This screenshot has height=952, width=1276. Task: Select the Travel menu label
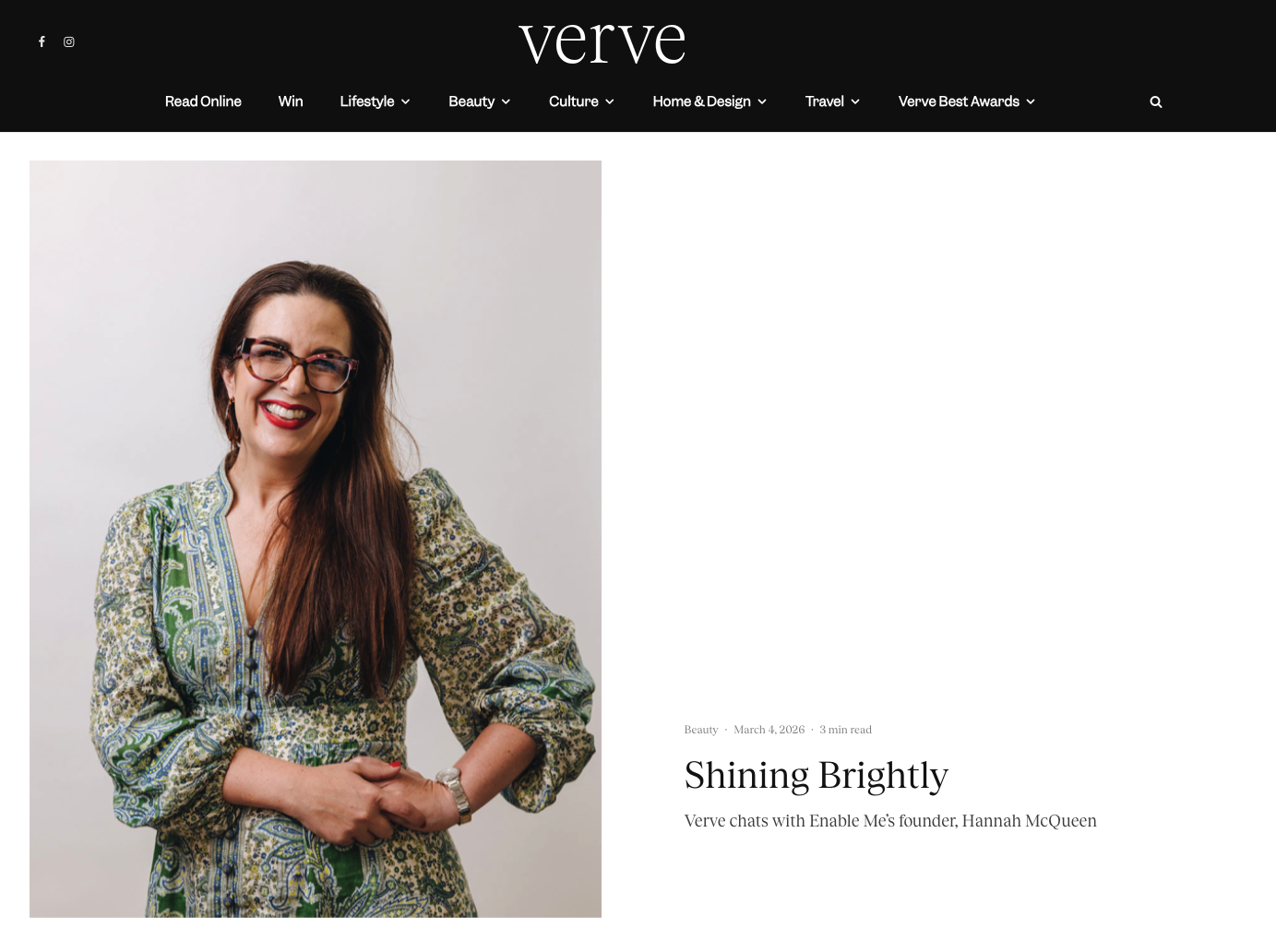pyautogui.click(x=824, y=101)
